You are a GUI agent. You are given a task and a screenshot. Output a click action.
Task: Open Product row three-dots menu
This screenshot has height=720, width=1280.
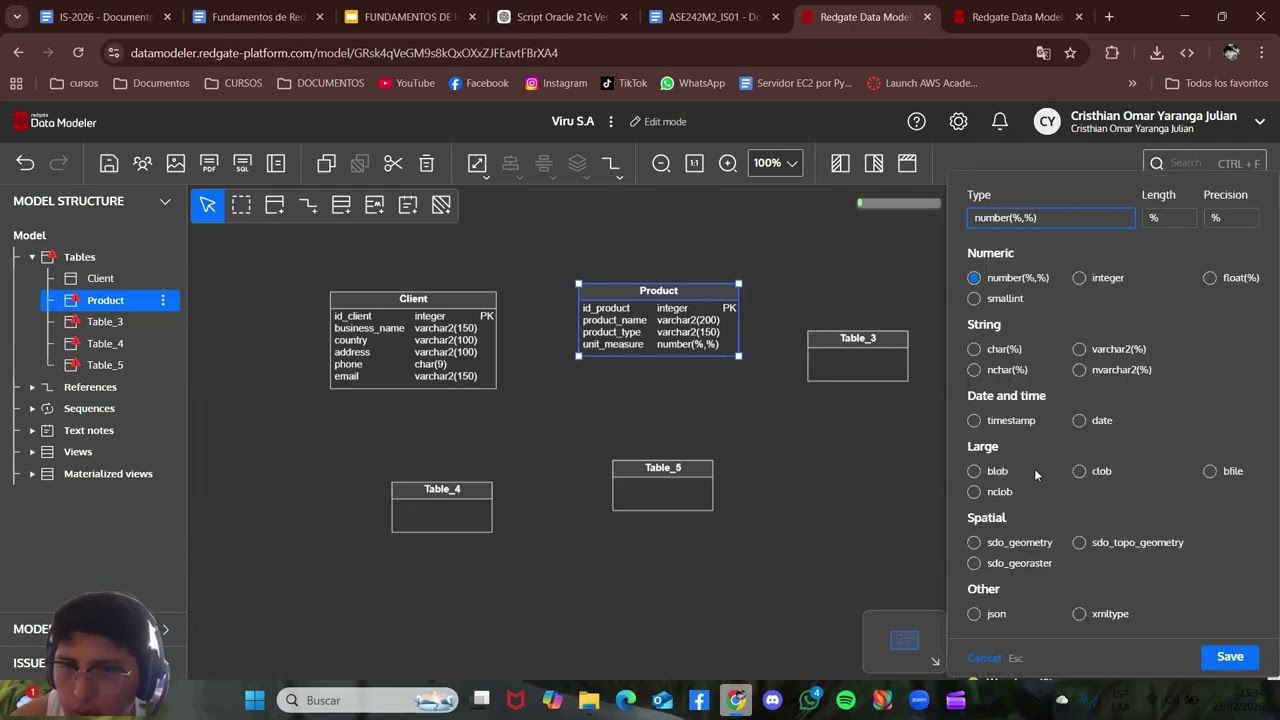(x=162, y=300)
